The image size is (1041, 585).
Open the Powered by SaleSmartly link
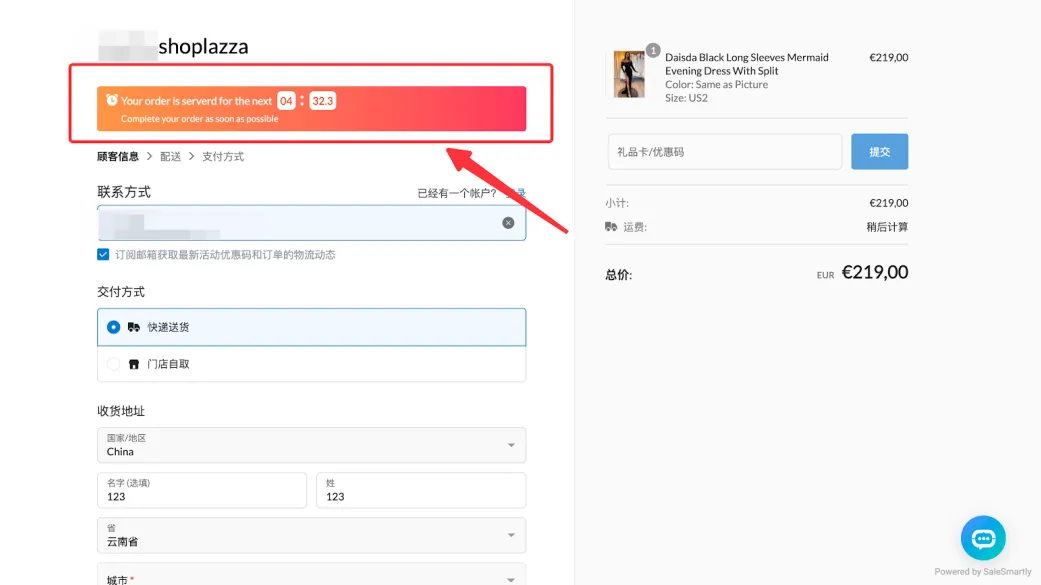983,572
